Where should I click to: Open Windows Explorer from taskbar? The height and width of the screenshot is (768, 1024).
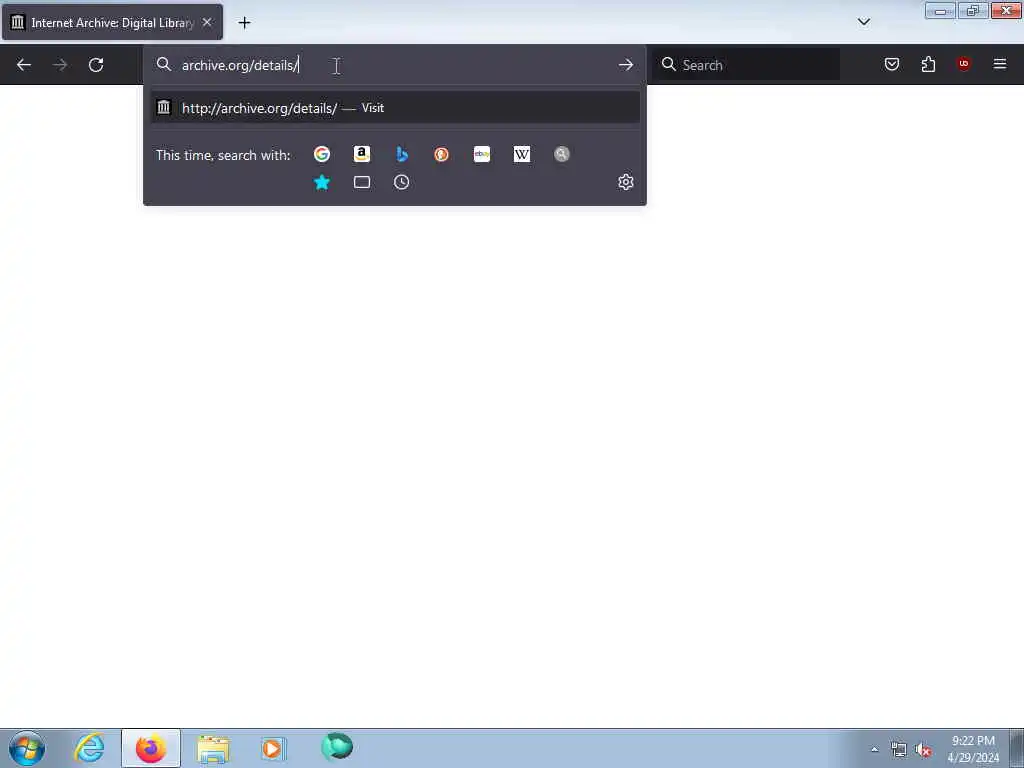click(213, 748)
